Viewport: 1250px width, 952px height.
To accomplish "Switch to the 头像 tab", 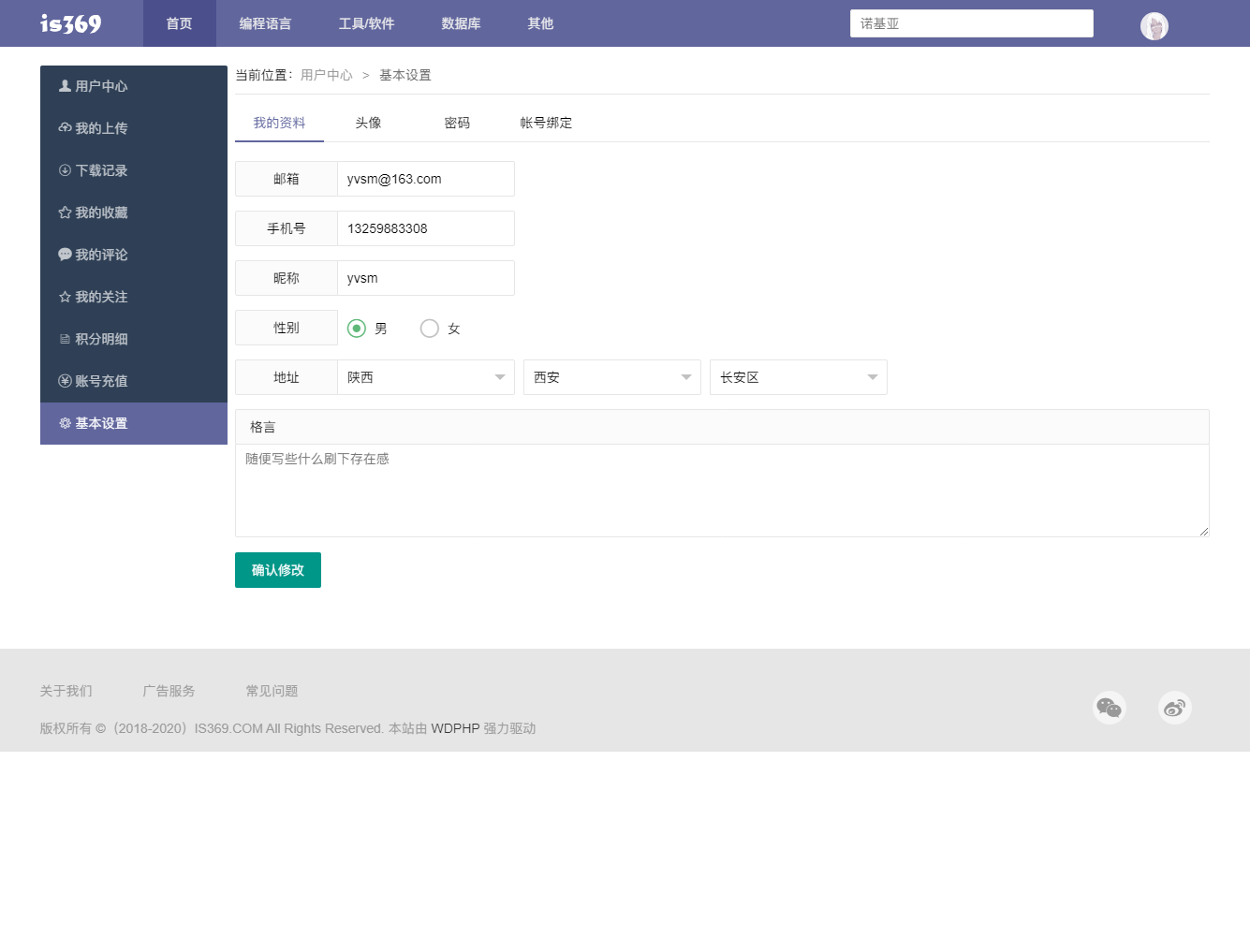I will (x=368, y=123).
